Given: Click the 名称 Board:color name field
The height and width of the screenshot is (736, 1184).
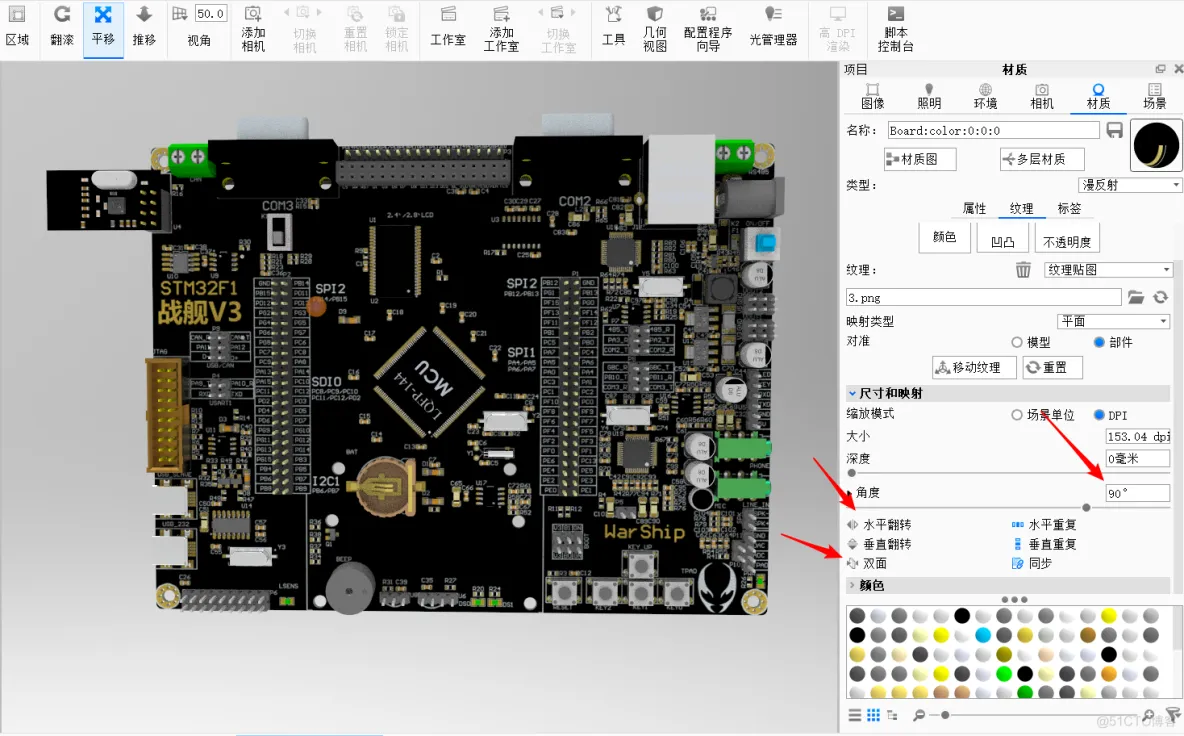Looking at the screenshot, I should pyautogui.click(x=993, y=131).
